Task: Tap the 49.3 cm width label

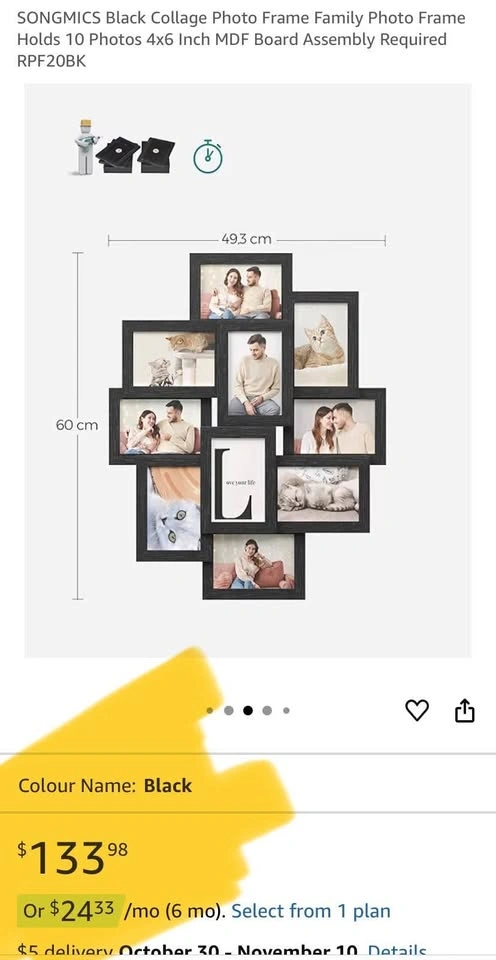Action: pyautogui.click(x=246, y=239)
